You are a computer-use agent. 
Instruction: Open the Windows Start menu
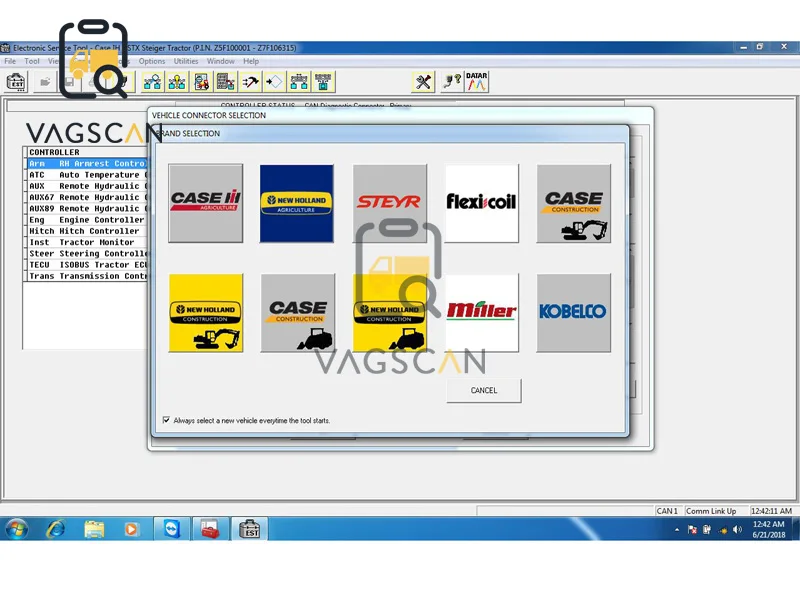point(16,529)
